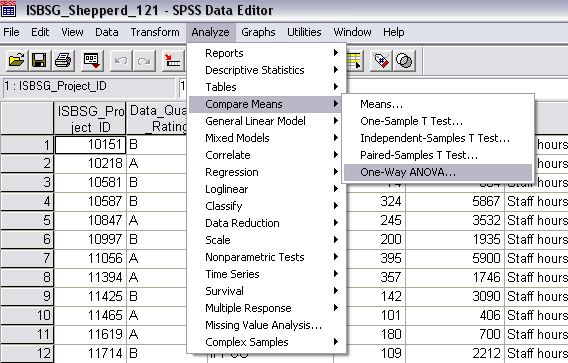Expand the Scale submenu
Viewport: 568px width, 363px height.
(x=267, y=241)
